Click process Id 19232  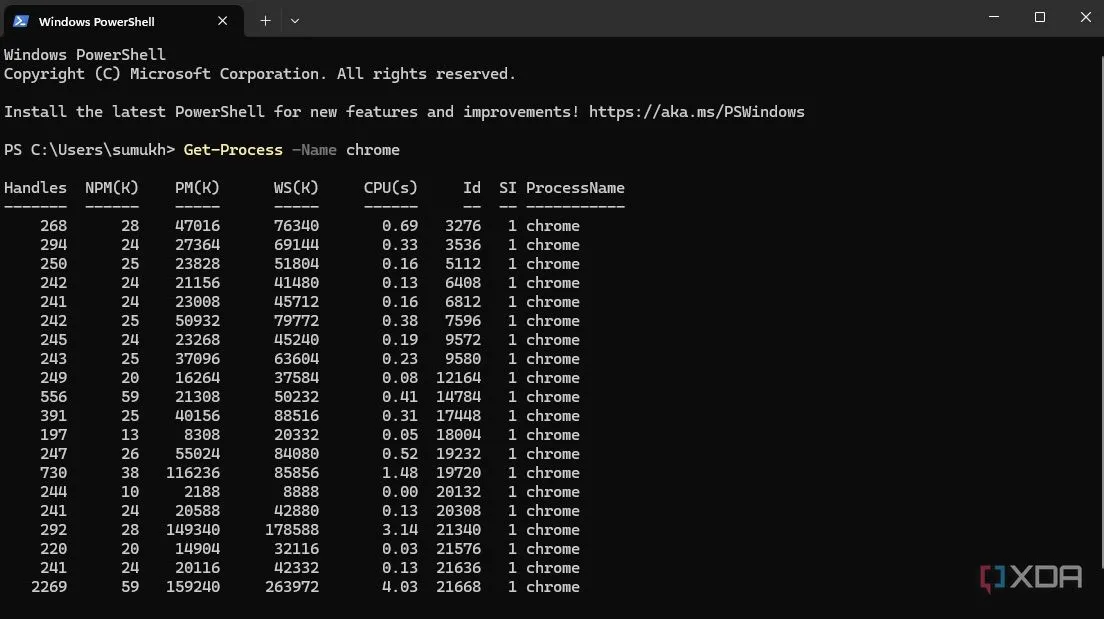[458, 454]
